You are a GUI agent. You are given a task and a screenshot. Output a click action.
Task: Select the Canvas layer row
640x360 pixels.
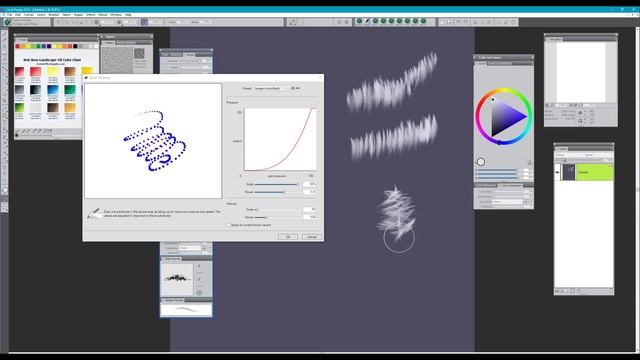(x=584, y=172)
